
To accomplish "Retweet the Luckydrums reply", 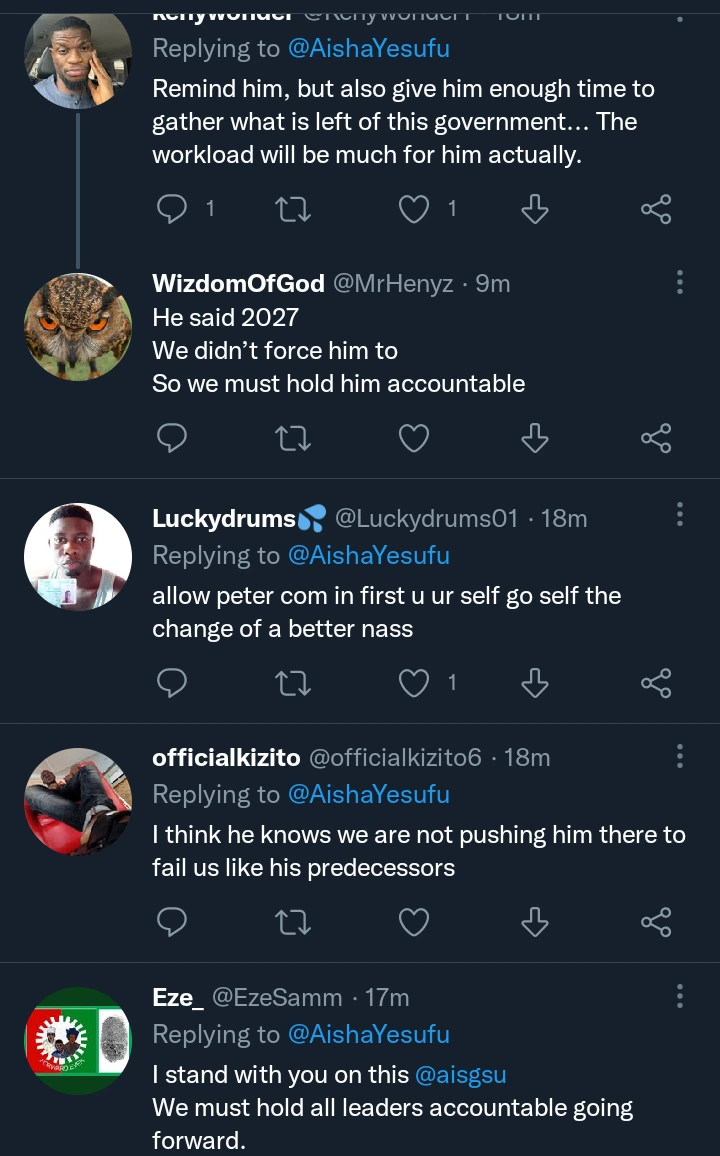I will click(x=293, y=683).
